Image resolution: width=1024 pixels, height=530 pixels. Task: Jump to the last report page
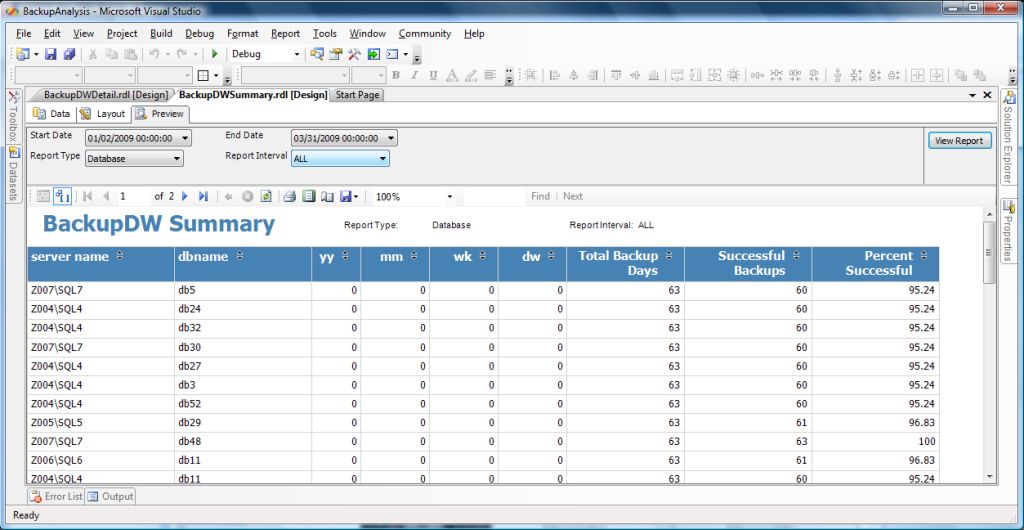[x=203, y=197]
